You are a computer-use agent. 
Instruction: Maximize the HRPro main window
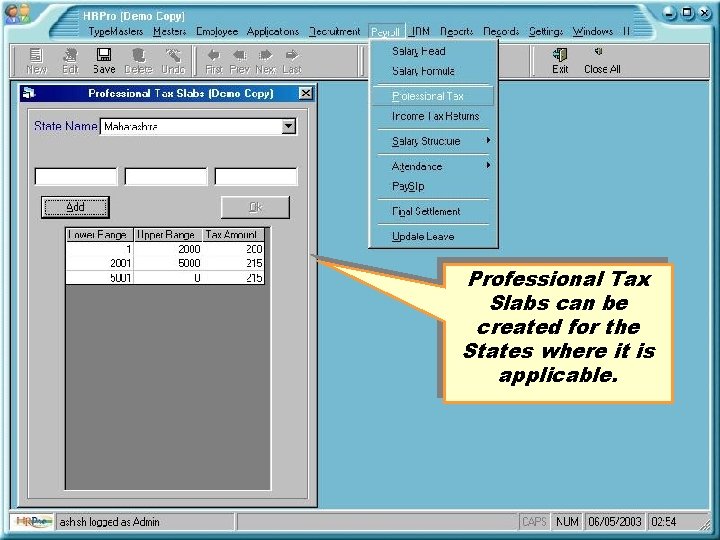point(688,13)
